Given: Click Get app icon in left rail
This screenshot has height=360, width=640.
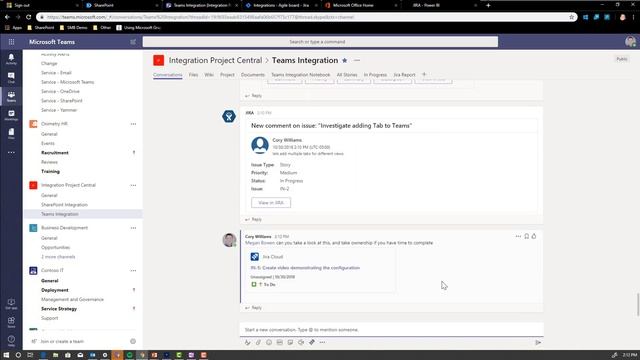Looking at the screenshot, I should click(x=11, y=304).
